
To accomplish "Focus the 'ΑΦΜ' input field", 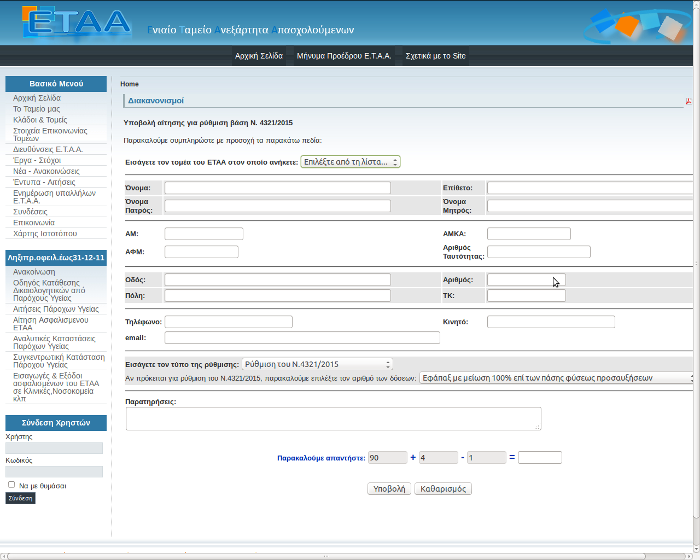I will 201,252.
